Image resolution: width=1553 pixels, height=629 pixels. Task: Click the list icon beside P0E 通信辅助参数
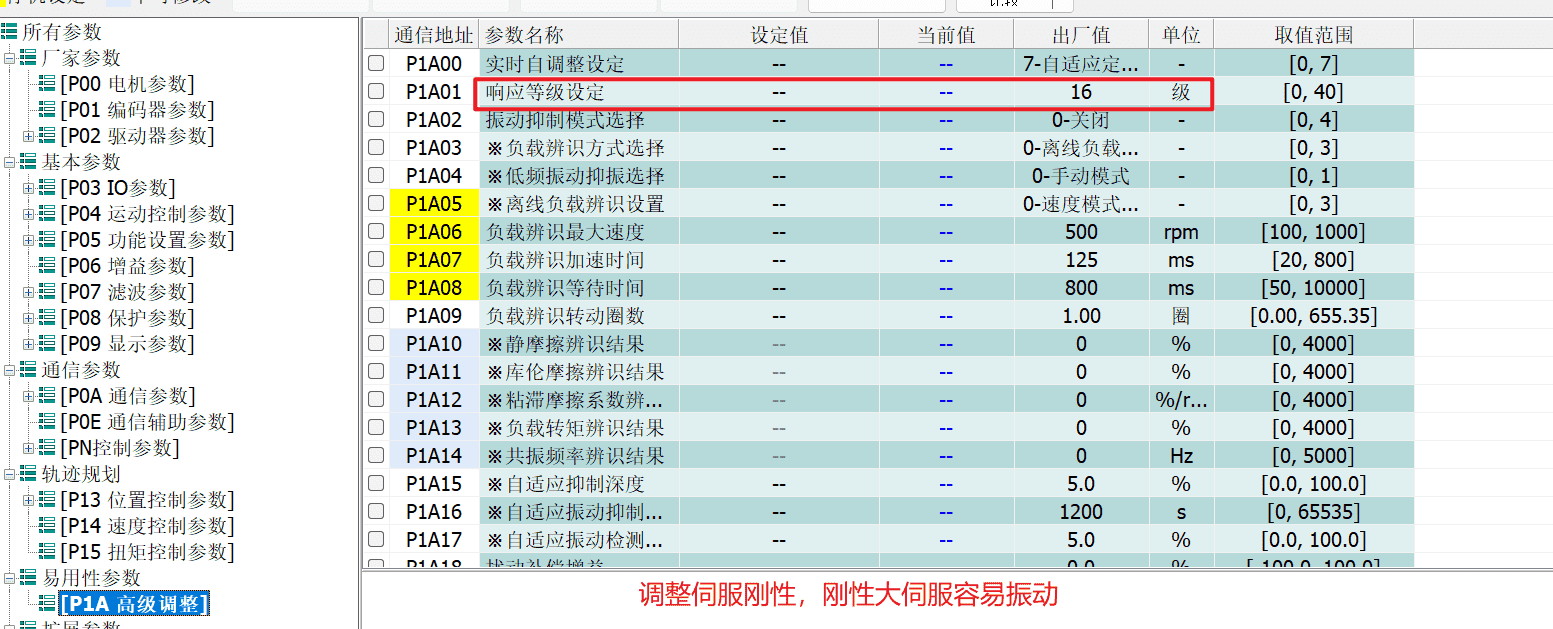(x=47, y=422)
